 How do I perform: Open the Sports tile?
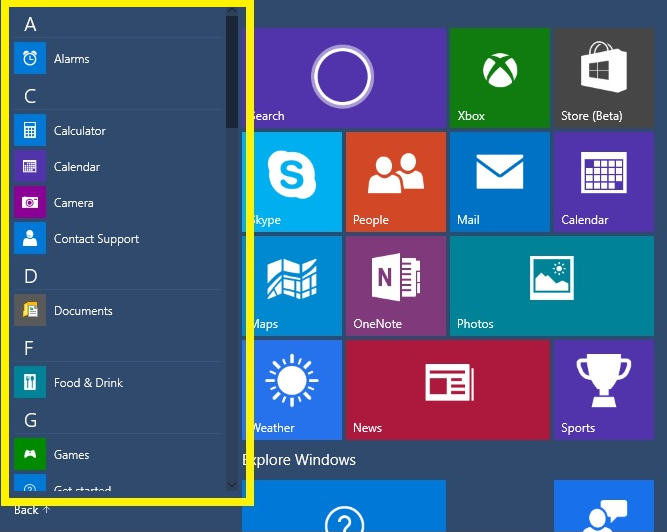604,390
